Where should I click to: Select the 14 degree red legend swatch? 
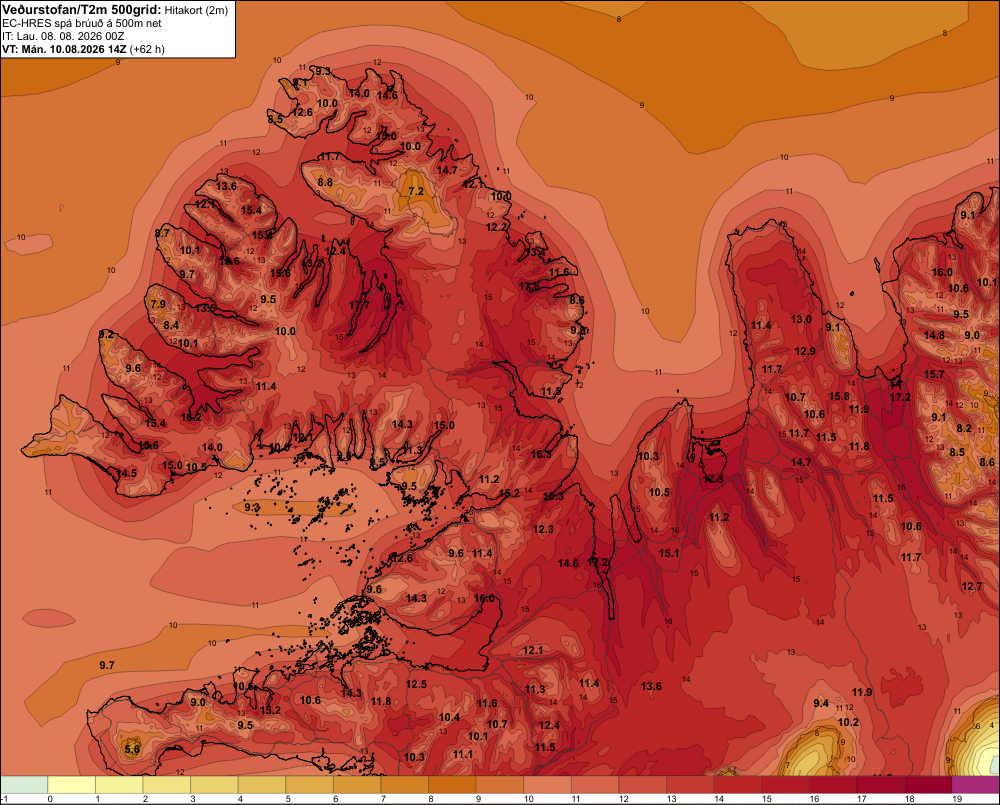738,784
